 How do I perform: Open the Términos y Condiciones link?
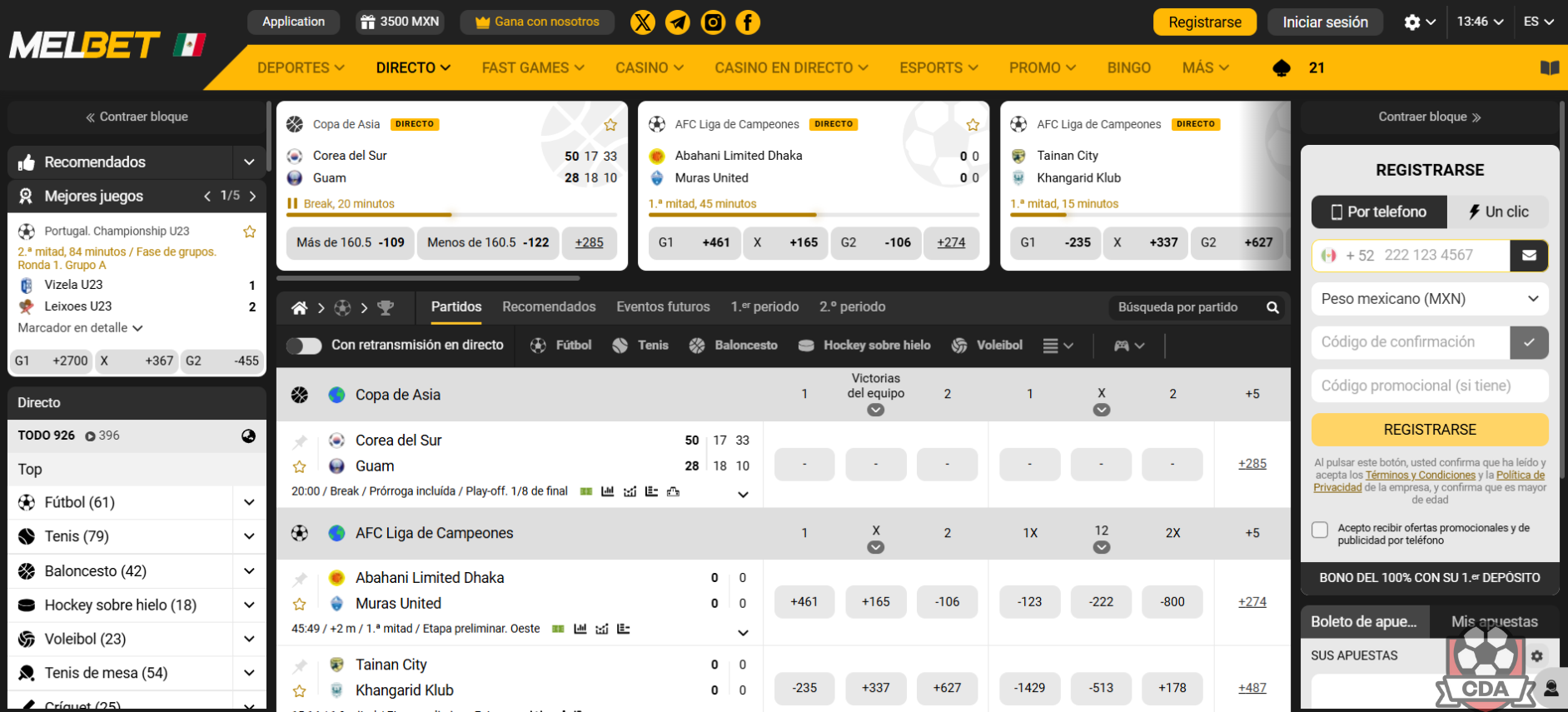[x=1421, y=475]
